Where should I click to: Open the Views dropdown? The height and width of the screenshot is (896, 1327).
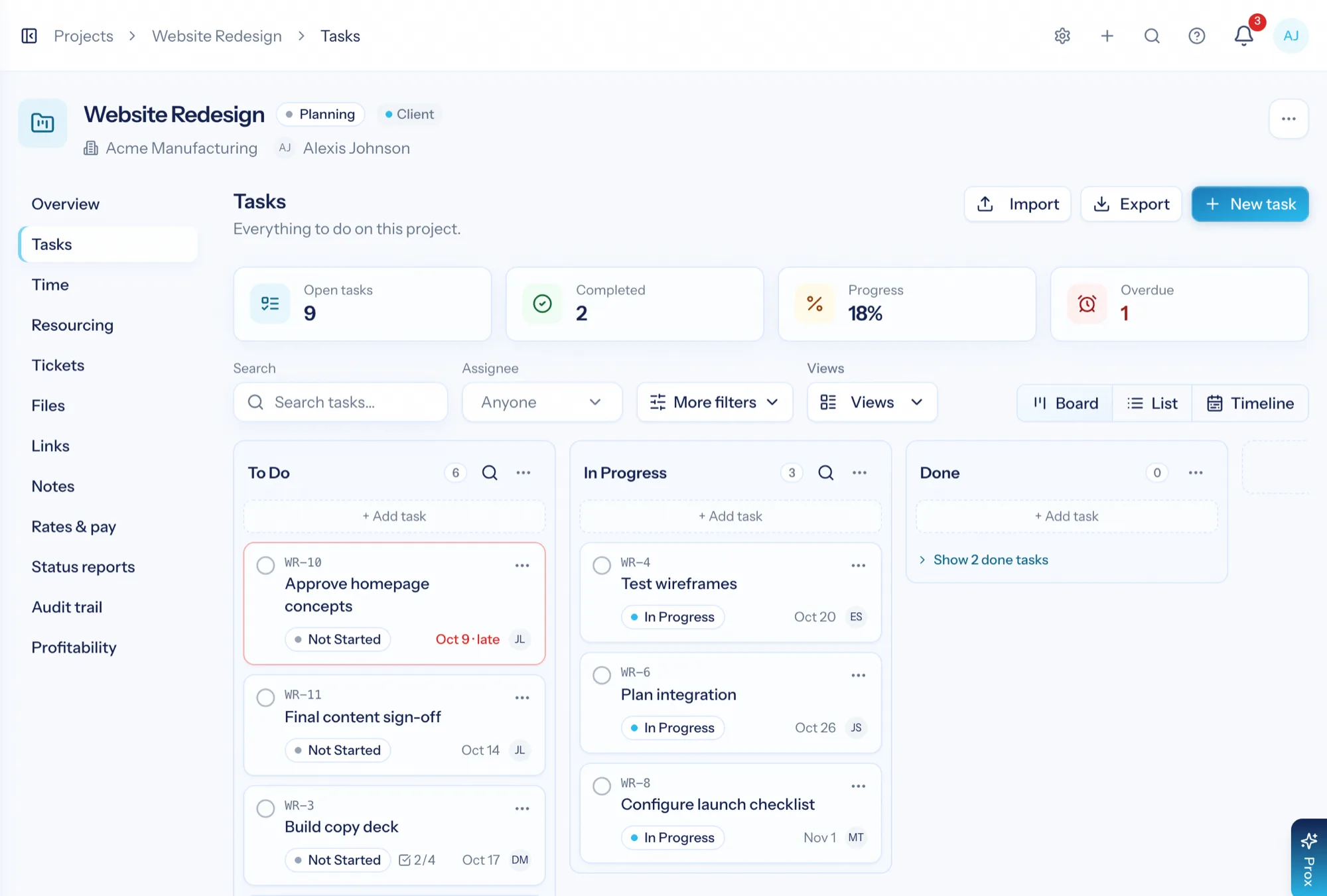tap(872, 402)
